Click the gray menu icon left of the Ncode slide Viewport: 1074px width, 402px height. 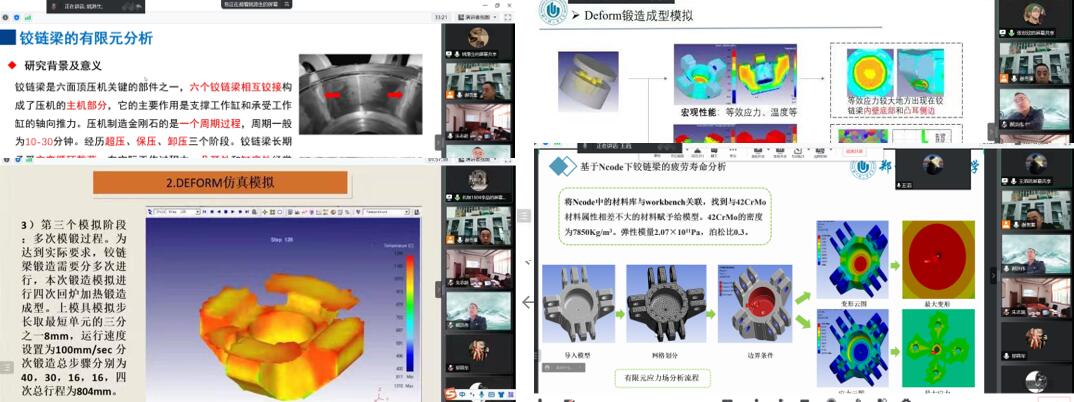(525, 216)
